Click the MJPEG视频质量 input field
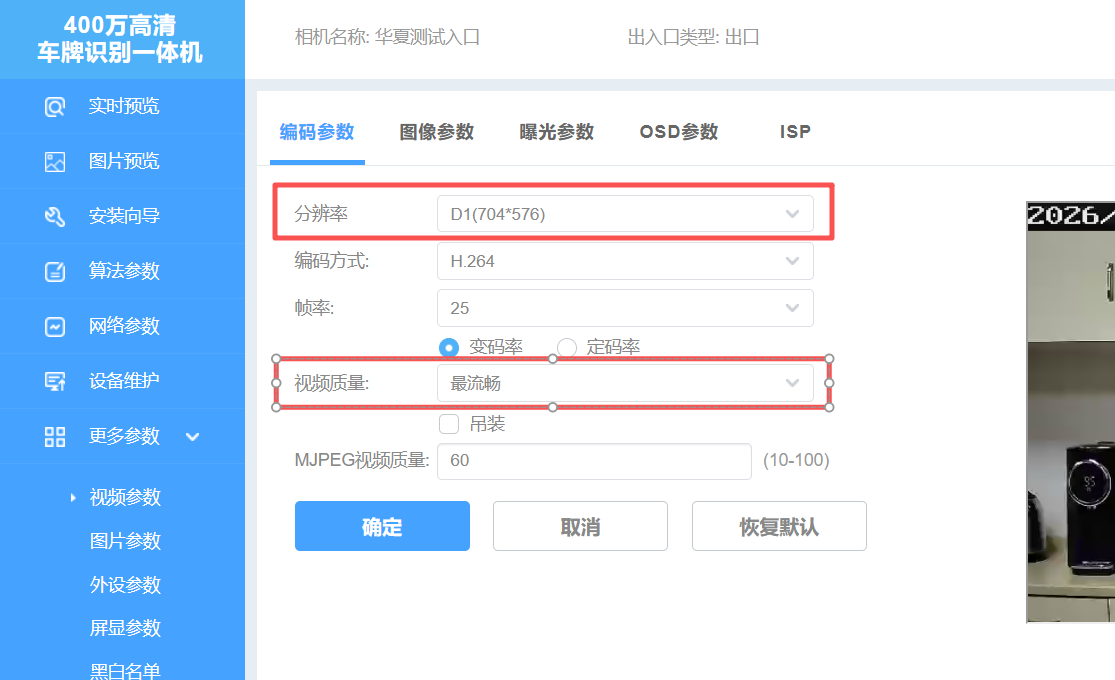1115x680 pixels. 594,461
